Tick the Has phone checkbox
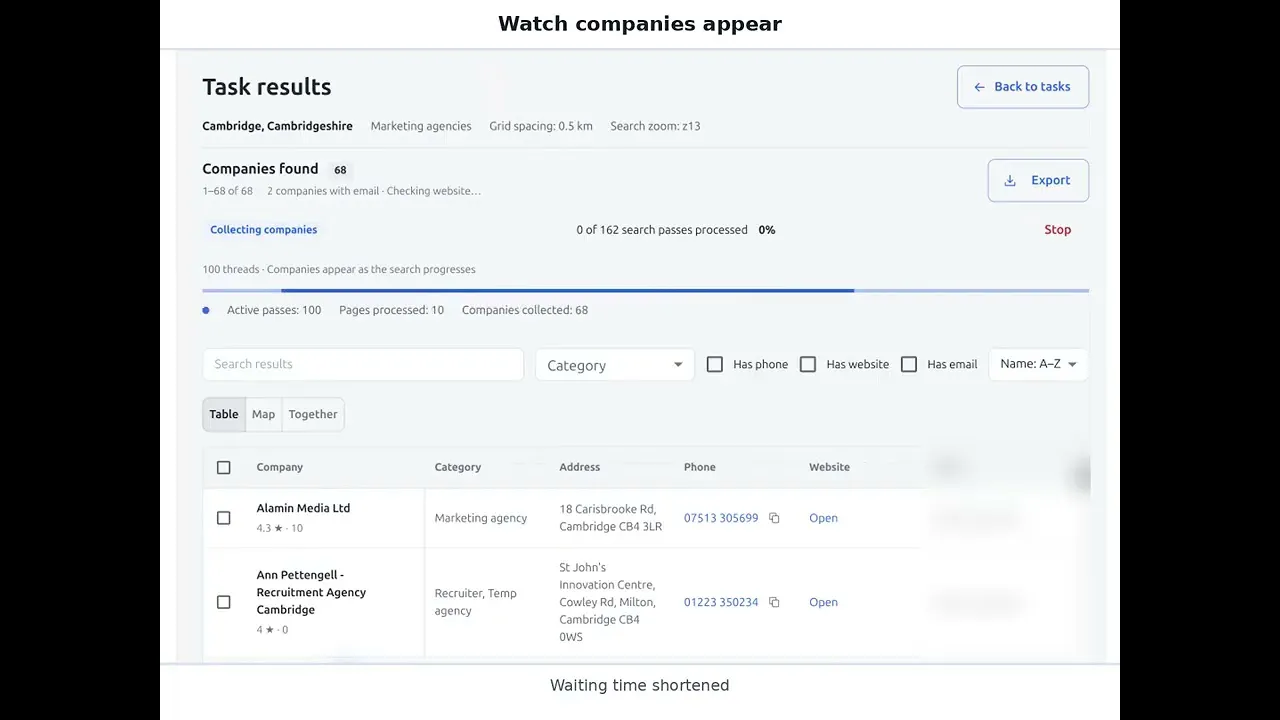This screenshot has height=720, width=1280. (715, 364)
